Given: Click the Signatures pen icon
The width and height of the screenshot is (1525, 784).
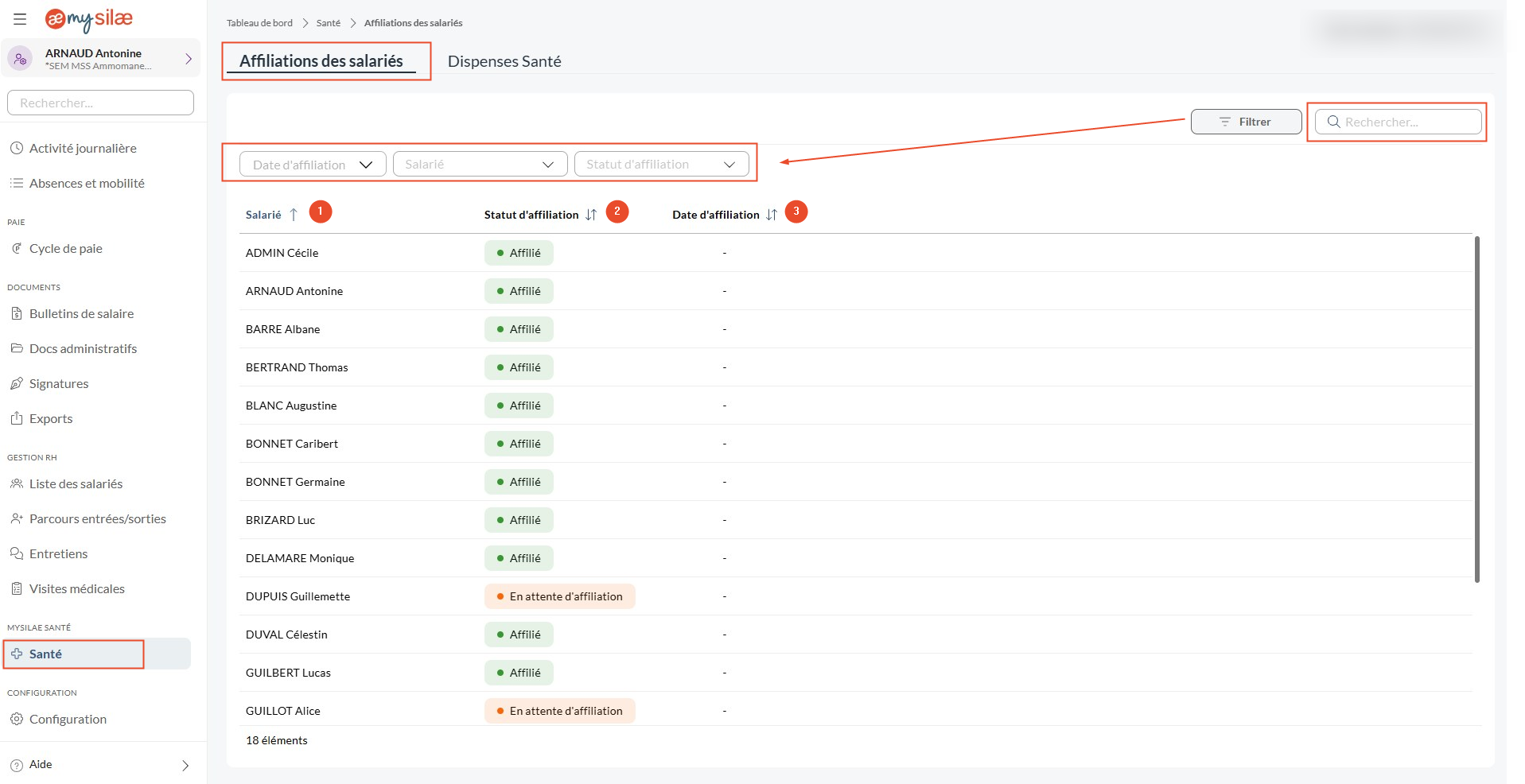Looking at the screenshot, I should point(17,383).
